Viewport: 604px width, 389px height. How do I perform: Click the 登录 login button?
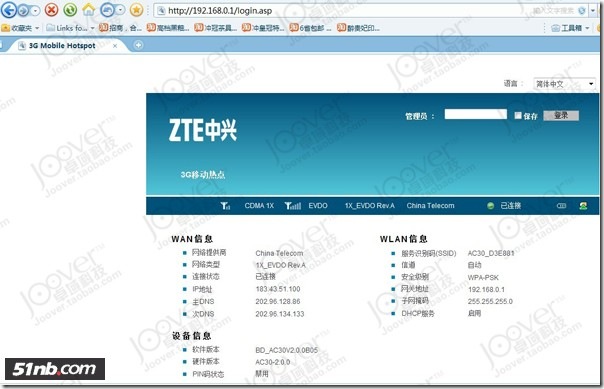(x=561, y=115)
